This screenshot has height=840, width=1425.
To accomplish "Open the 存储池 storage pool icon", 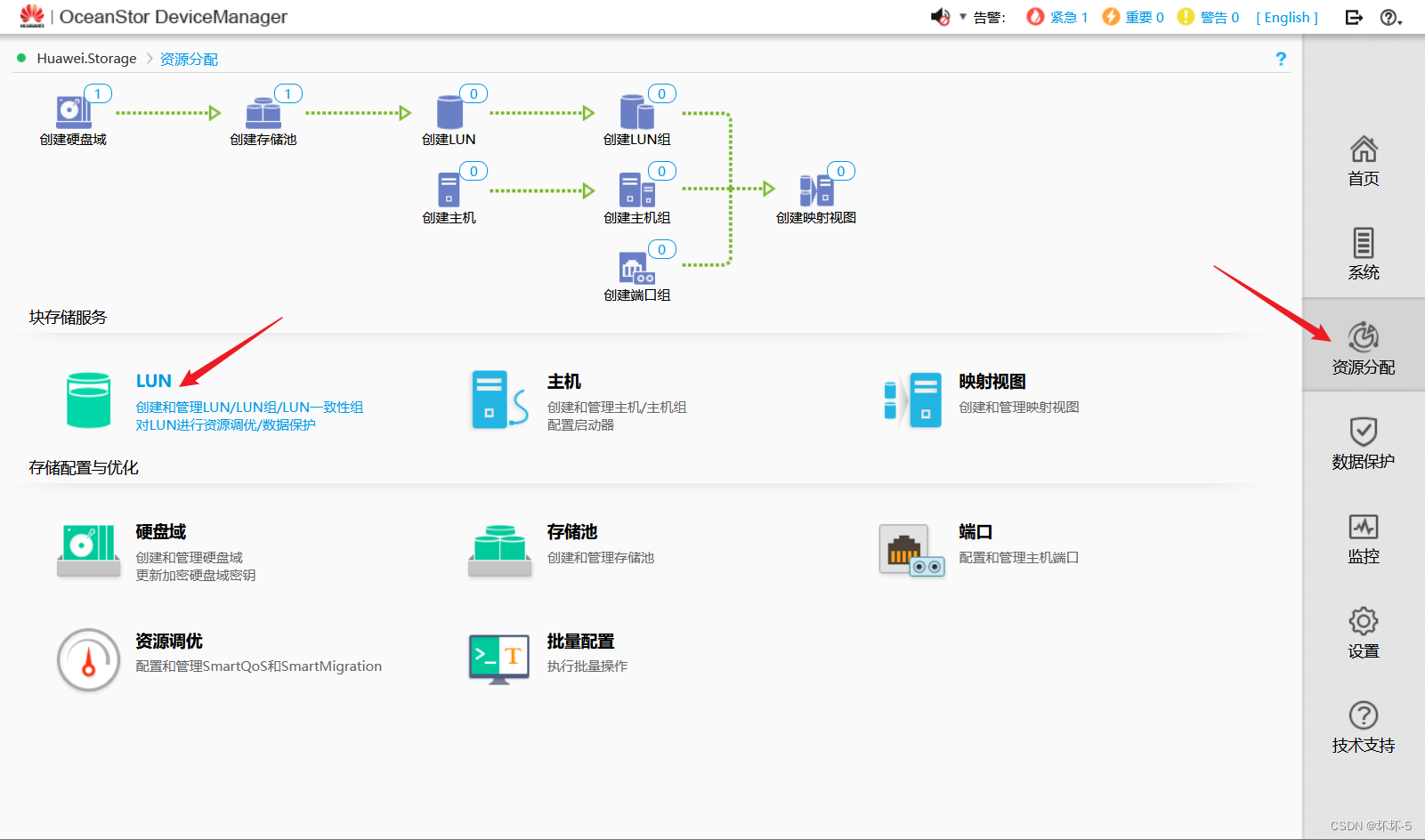I will point(499,551).
